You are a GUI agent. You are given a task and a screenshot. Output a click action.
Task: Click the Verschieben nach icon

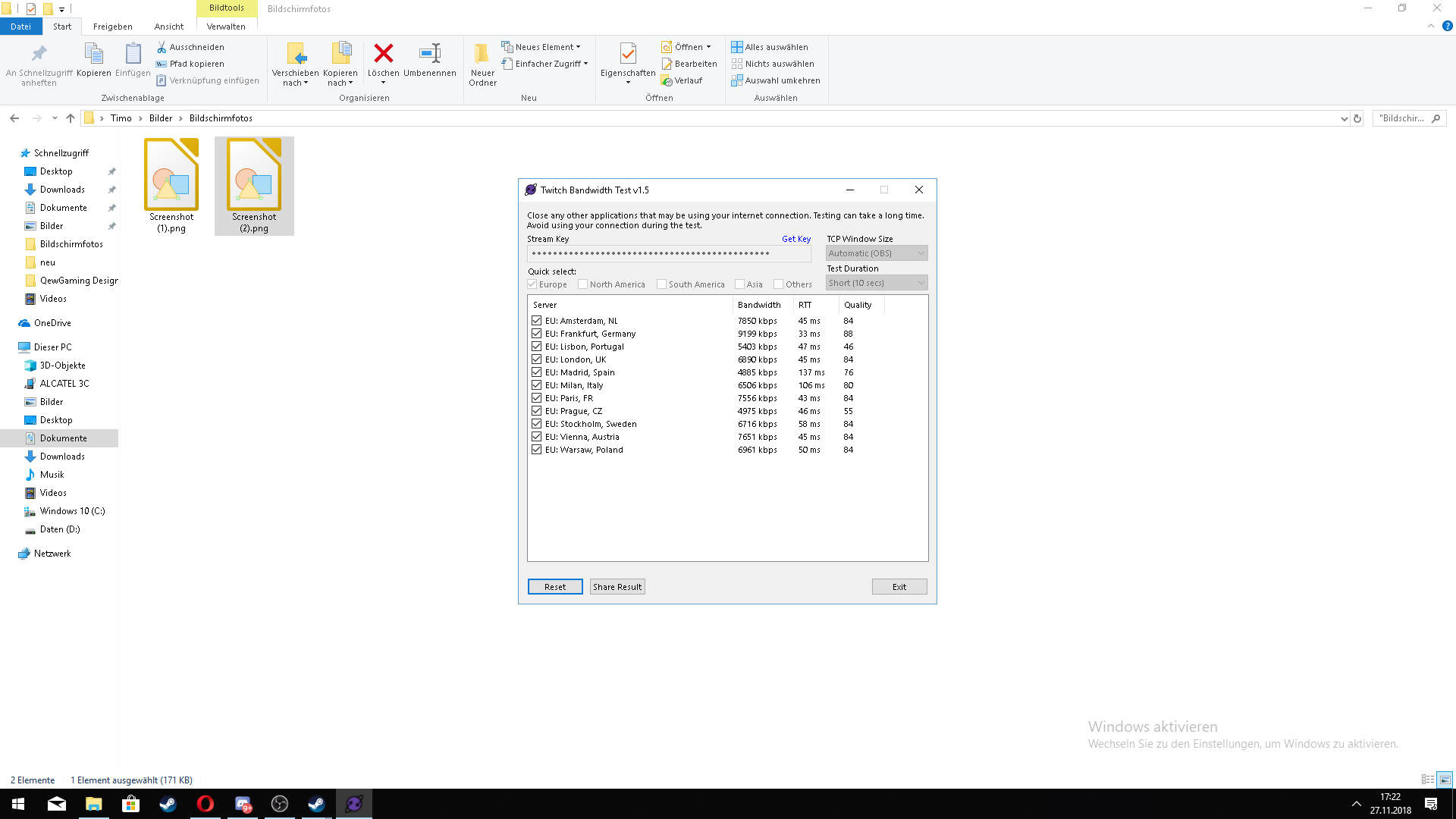296,53
